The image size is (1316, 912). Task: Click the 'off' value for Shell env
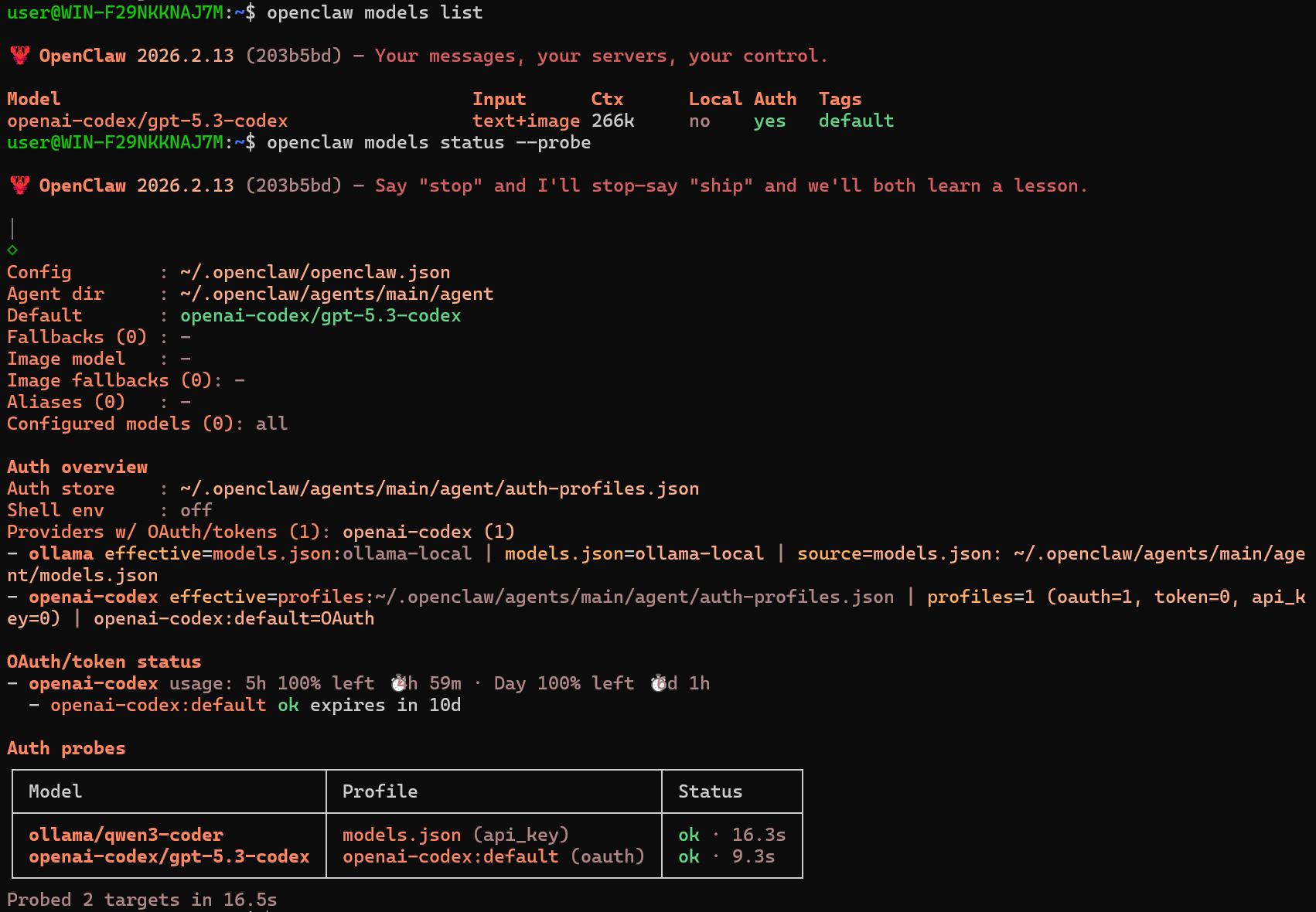click(x=196, y=510)
